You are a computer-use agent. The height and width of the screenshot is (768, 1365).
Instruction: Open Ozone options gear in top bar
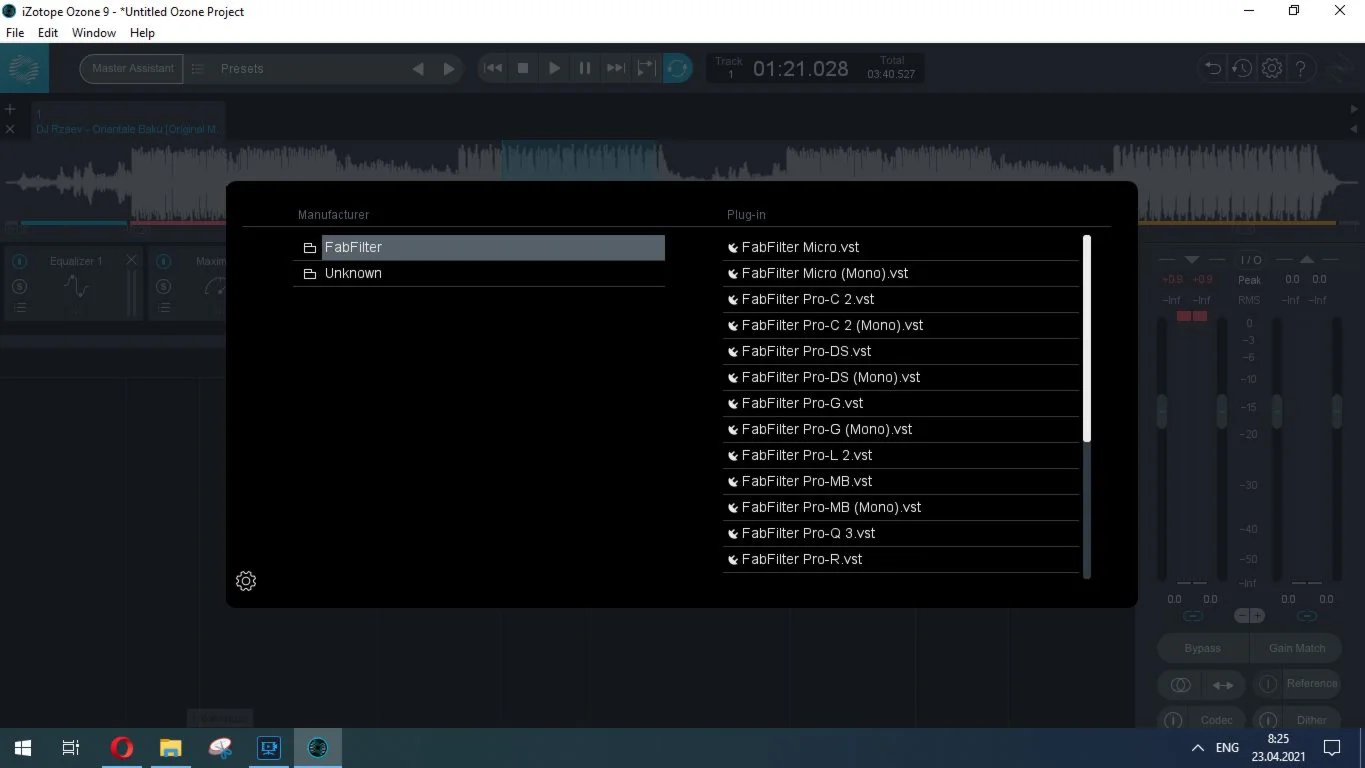pyautogui.click(x=1272, y=69)
